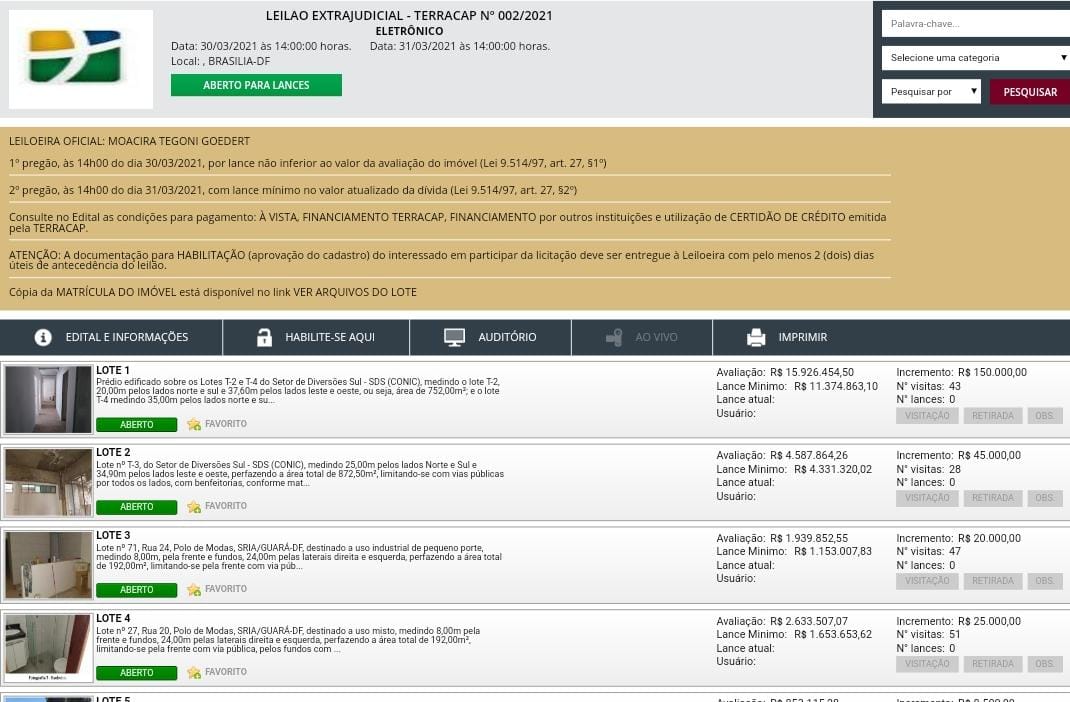
Task: Click the info icon beside Edital e Informações
Action: pos(43,337)
